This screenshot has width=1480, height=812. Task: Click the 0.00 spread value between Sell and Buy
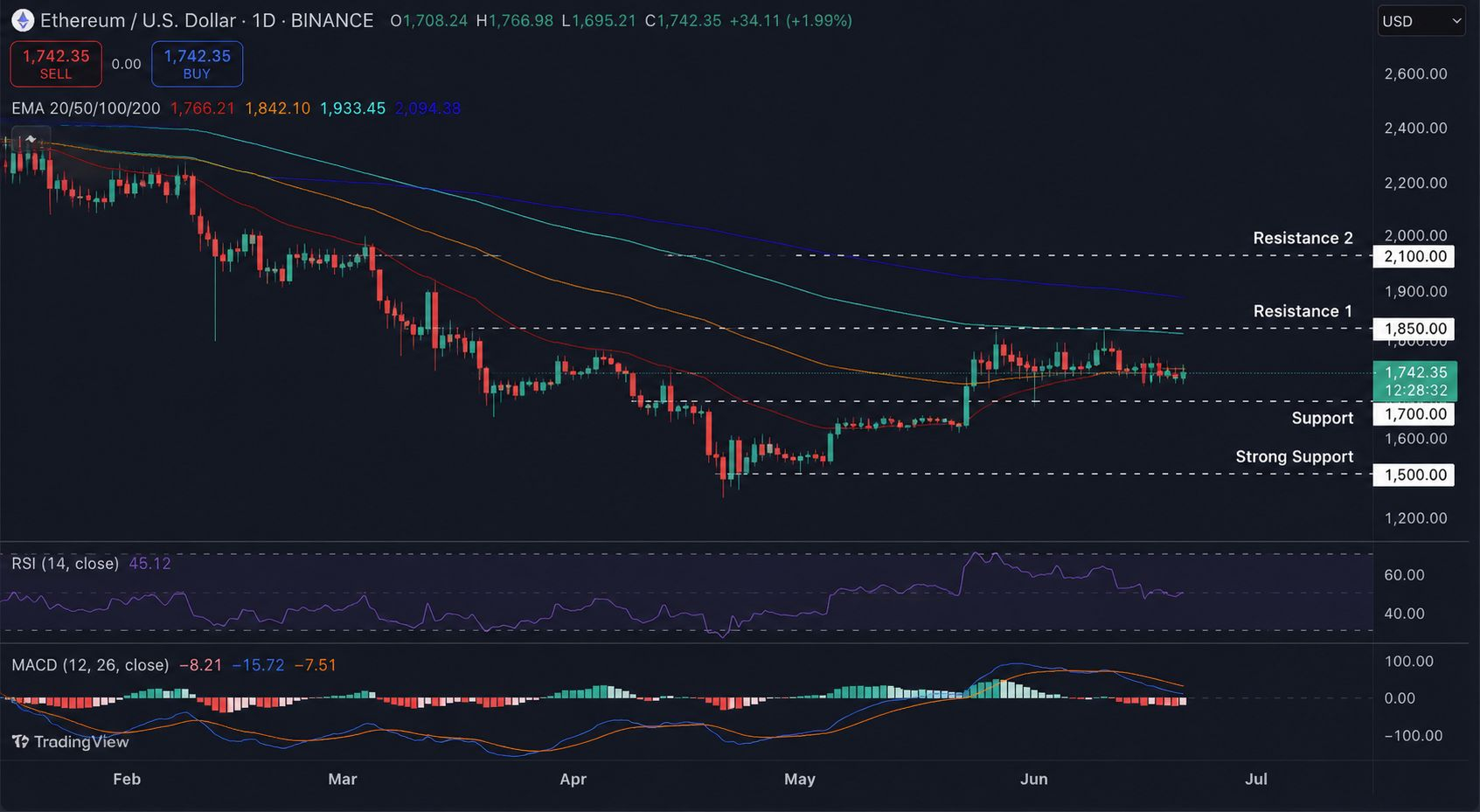(x=127, y=64)
